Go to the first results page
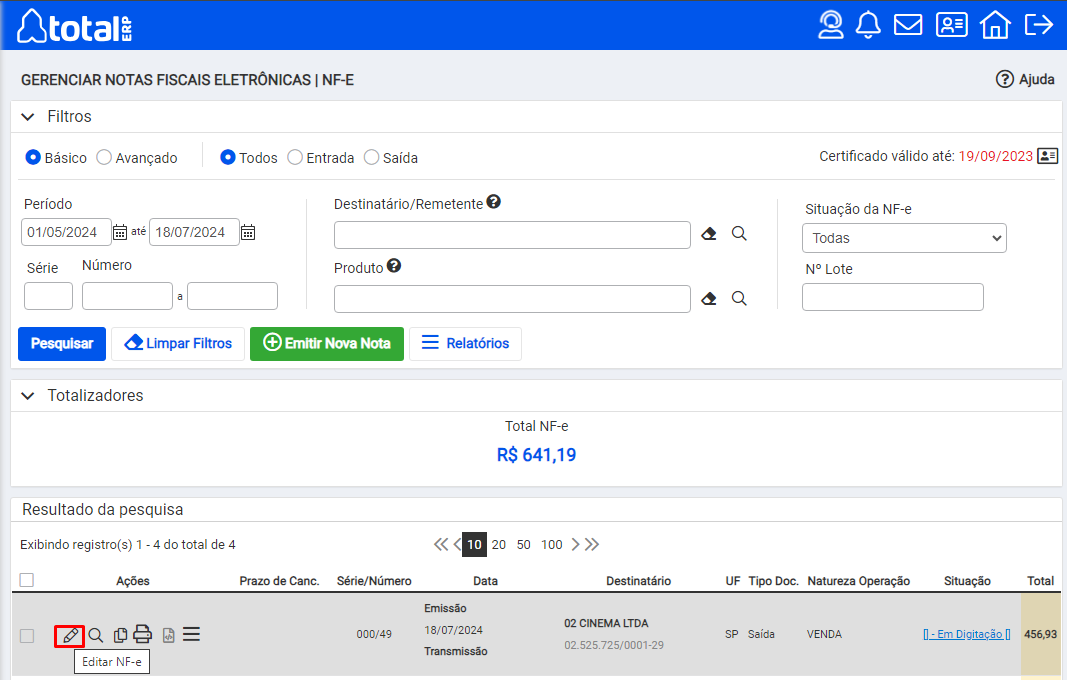Screen dimensions: 1067x680 click(x=441, y=545)
